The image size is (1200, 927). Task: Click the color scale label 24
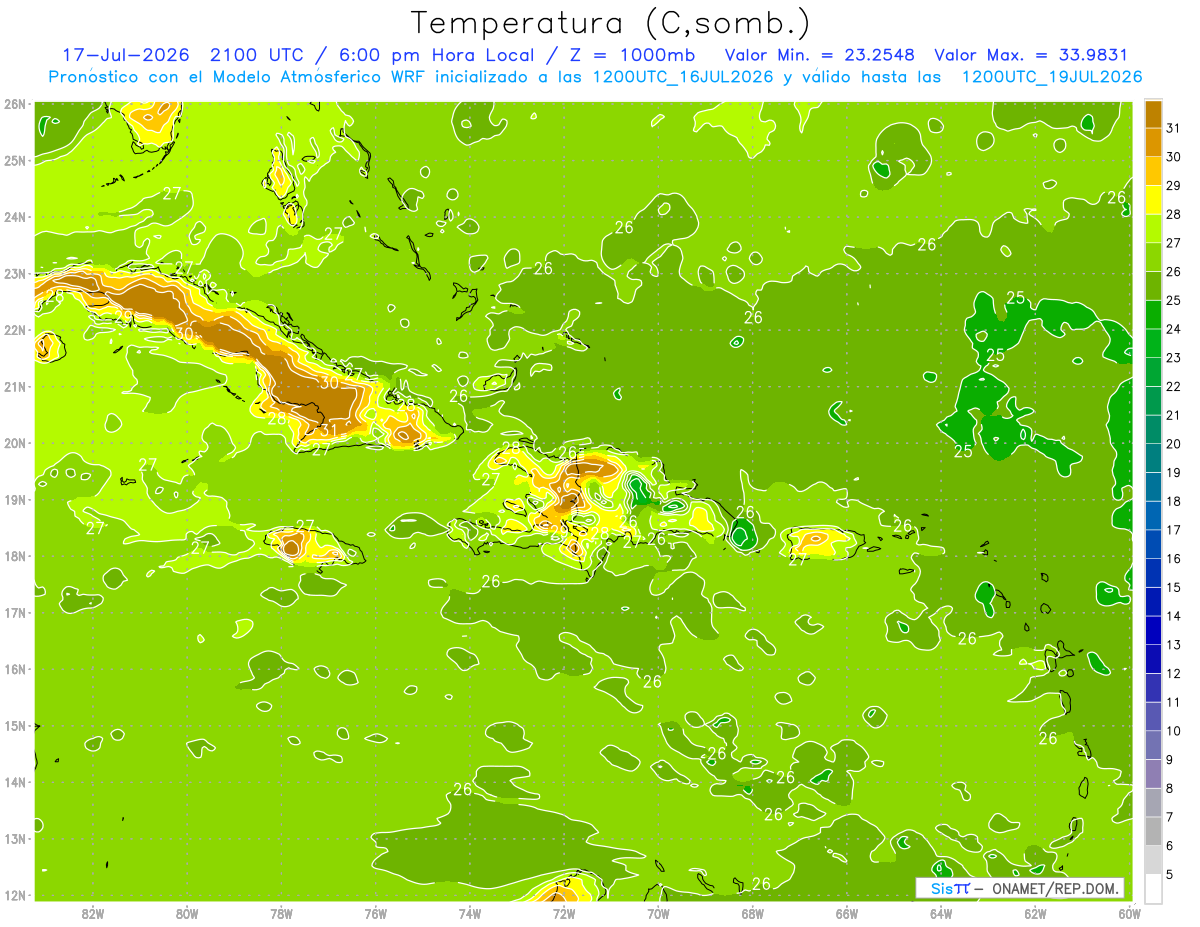pyautogui.click(x=1171, y=329)
